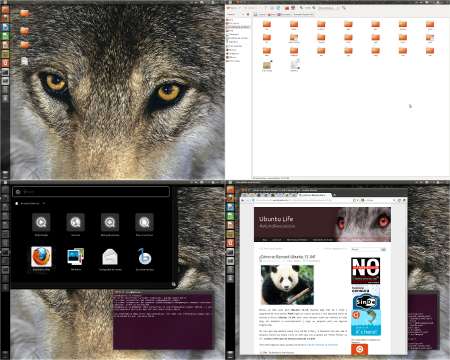Launch Firefox from the Dash shortcuts
Screen dimensions: 450x360
coord(41,256)
